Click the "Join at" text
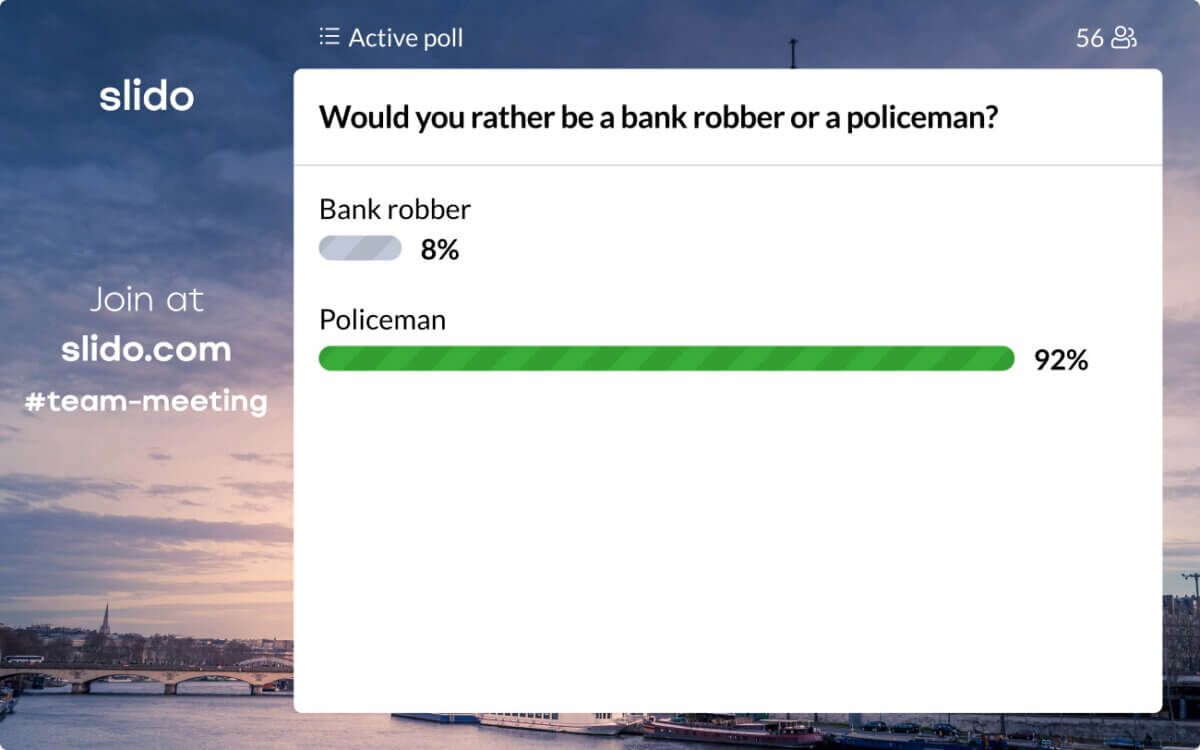This screenshot has height=750, width=1200. coord(146,299)
